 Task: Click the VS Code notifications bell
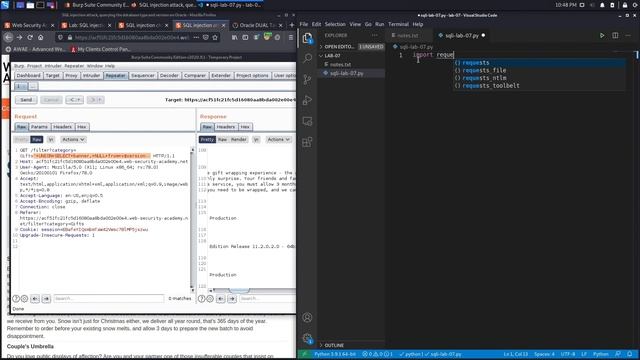[630, 354]
